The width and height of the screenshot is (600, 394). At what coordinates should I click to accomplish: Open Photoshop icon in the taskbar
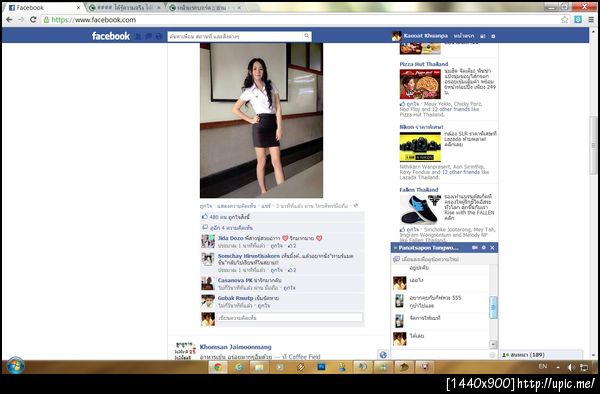click(x=321, y=367)
